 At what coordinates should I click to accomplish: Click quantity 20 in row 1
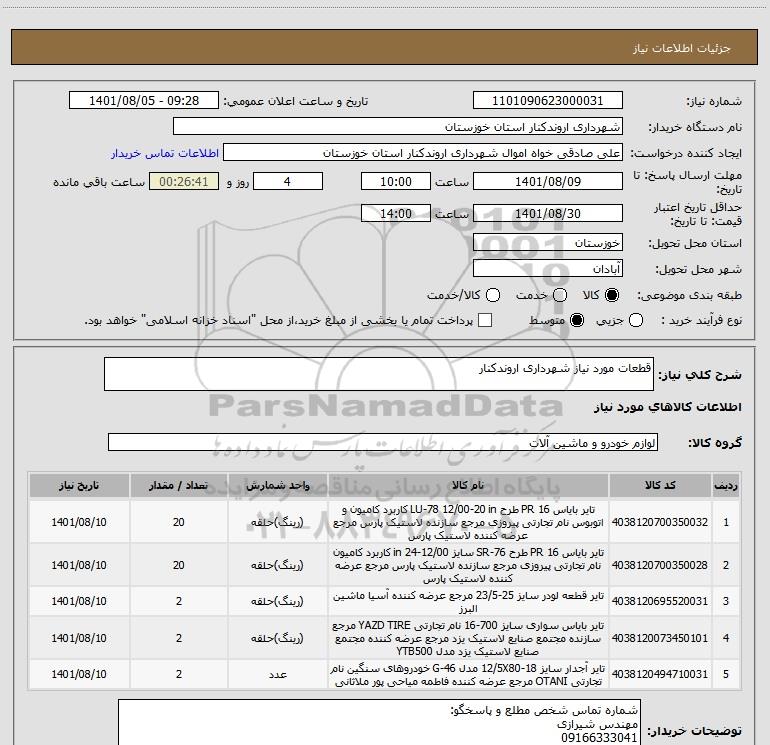179,522
